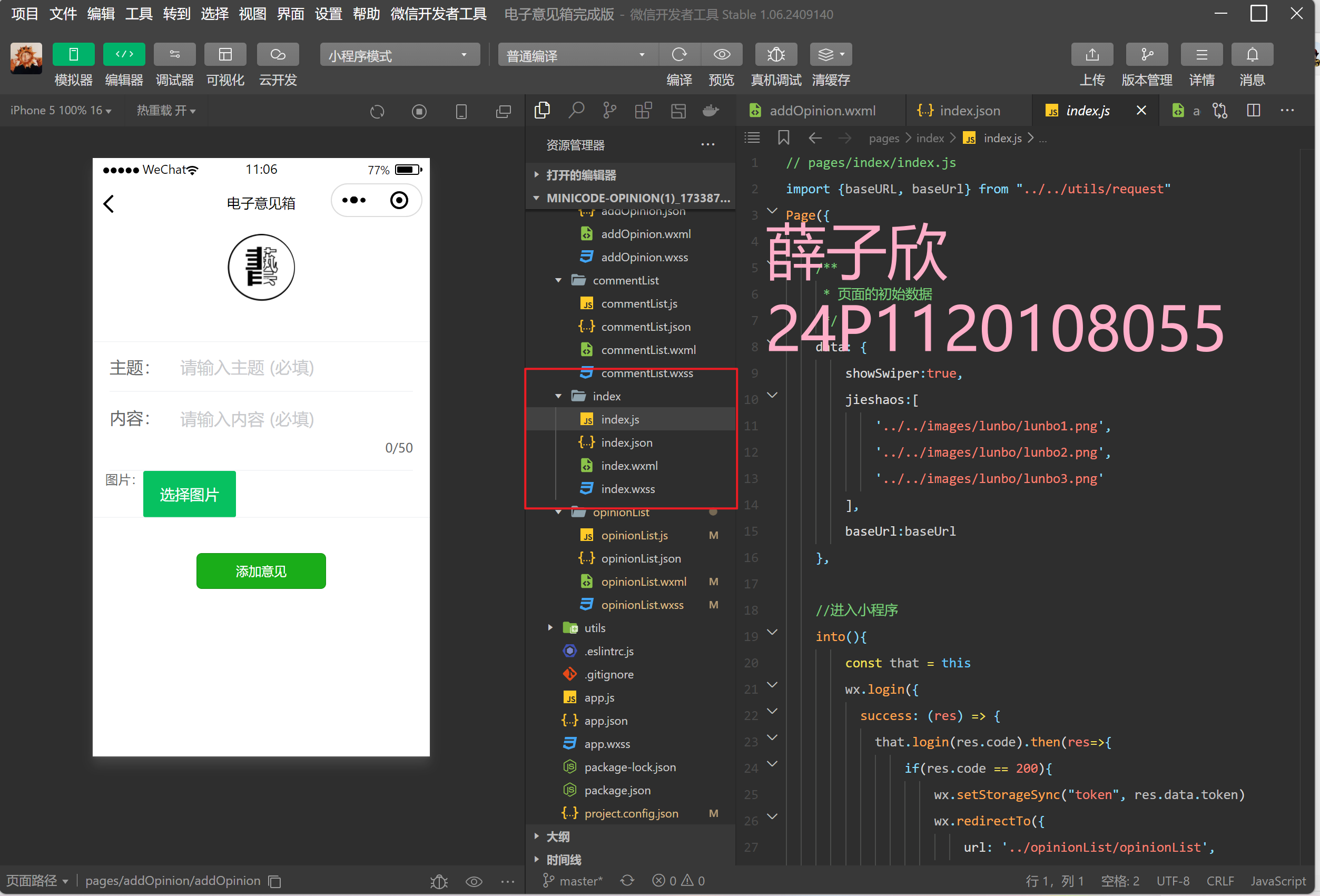
Task: Click the docker whale icon
Action: (711, 110)
